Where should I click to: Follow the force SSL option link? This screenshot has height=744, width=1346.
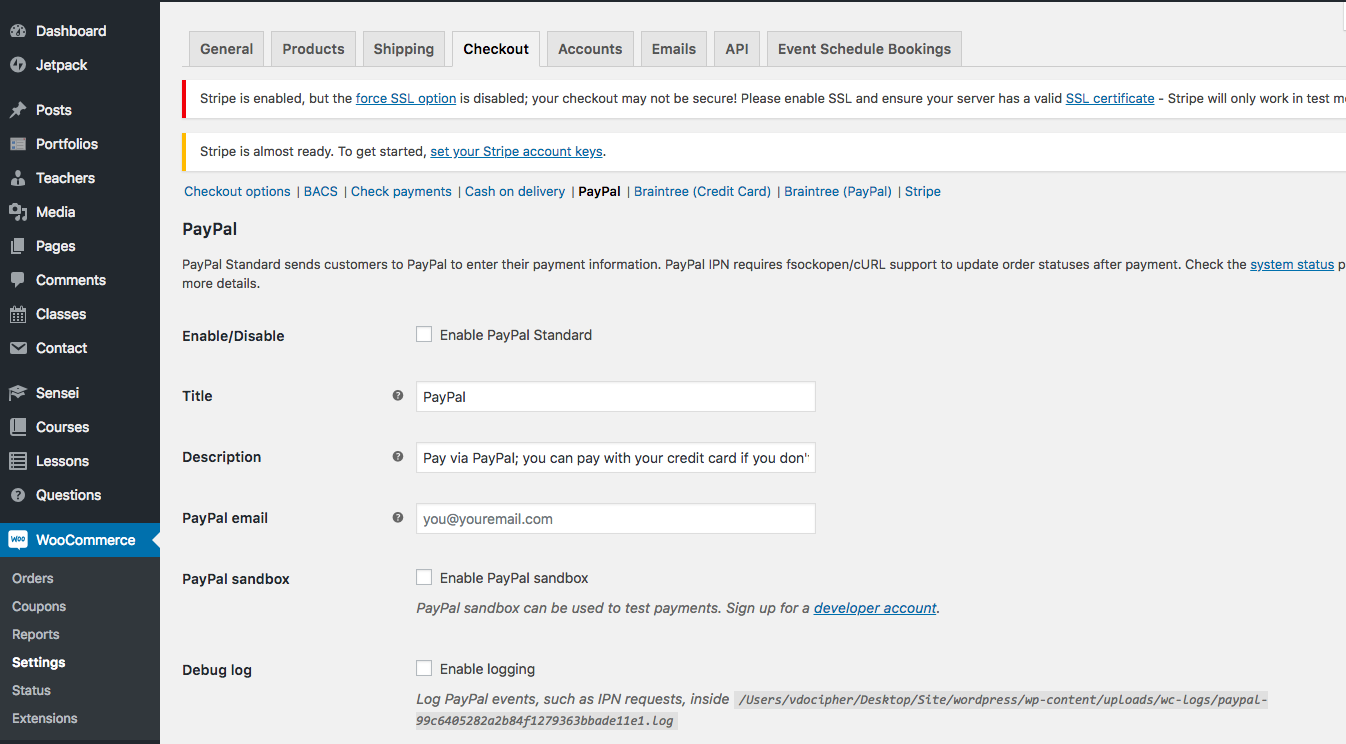tap(406, 99)
